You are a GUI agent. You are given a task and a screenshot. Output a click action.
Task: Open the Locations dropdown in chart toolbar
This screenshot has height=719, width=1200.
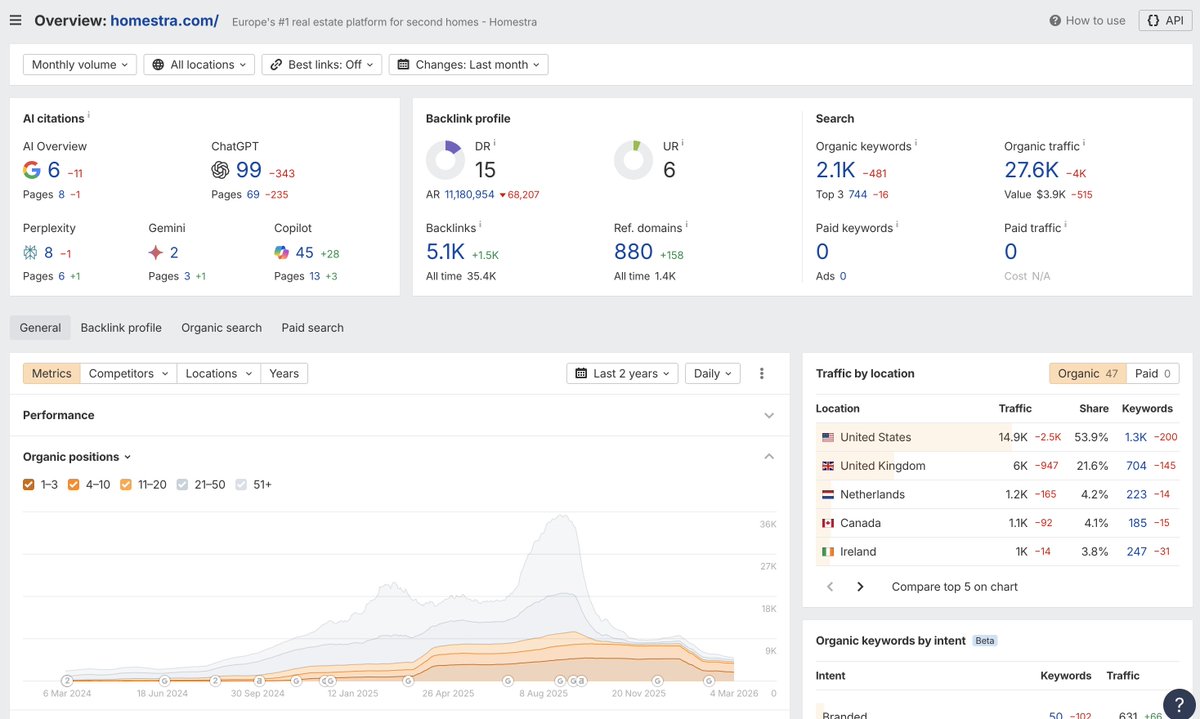tap(219, 373)
